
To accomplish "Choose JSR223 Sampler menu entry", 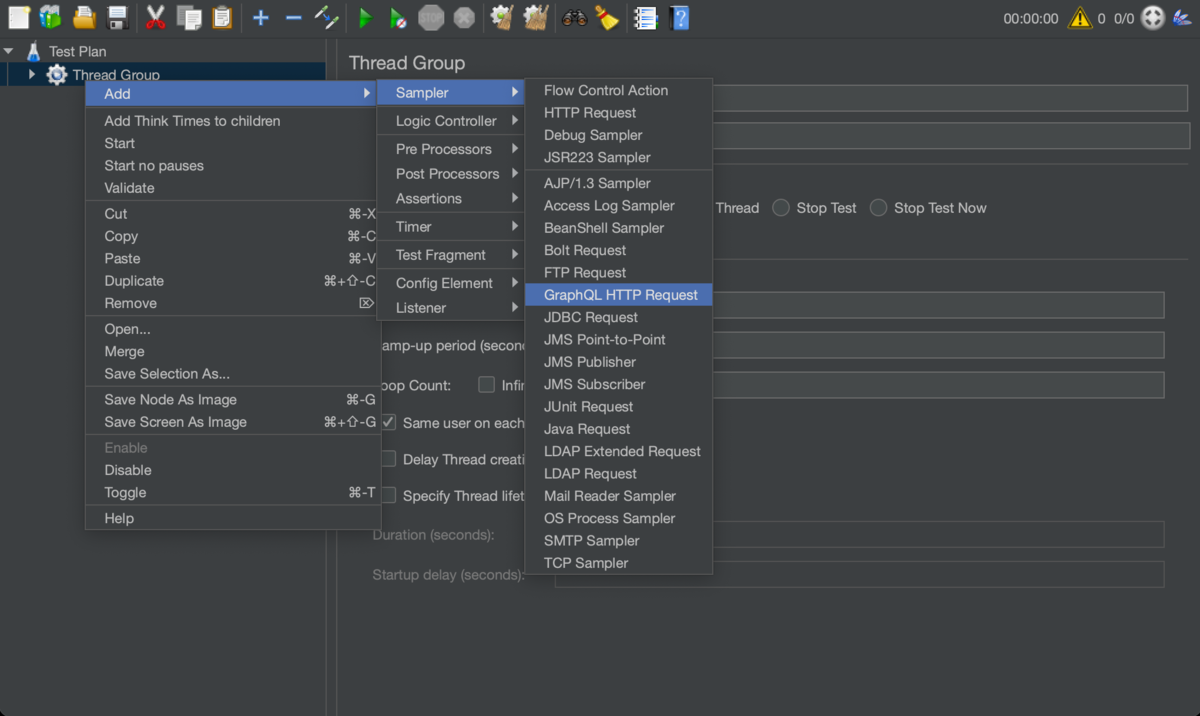I will (x=619, y=157).
